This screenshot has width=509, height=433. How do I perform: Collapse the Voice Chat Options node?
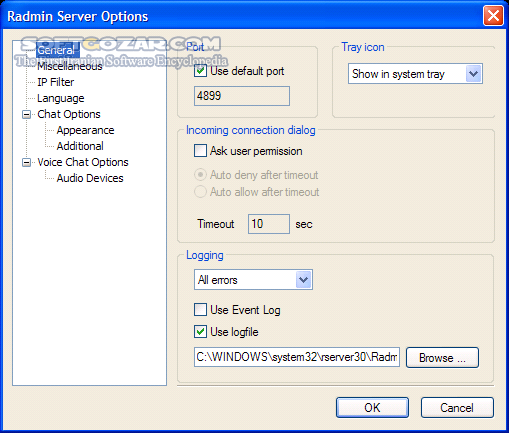(x=26, y=163)
